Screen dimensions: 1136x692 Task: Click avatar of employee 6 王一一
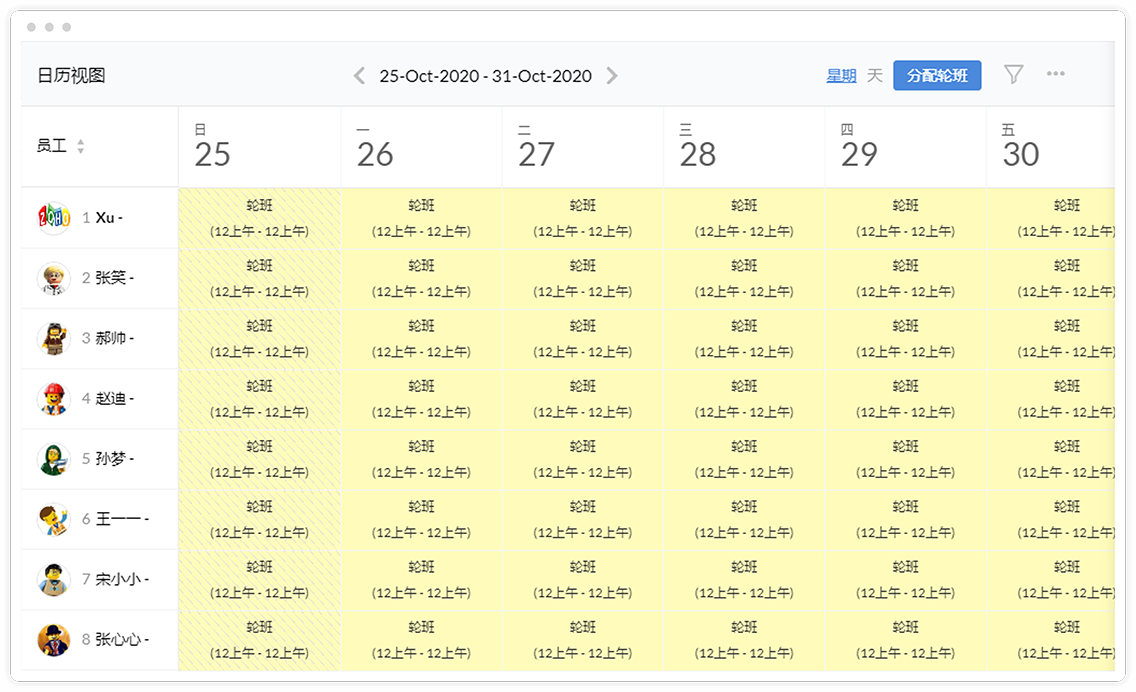point(54,520)
